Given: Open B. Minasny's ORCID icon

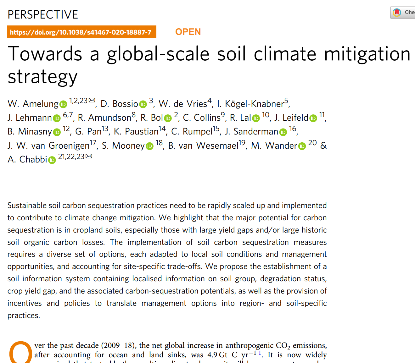Looking at the screenshot, I should click(57, 132).
